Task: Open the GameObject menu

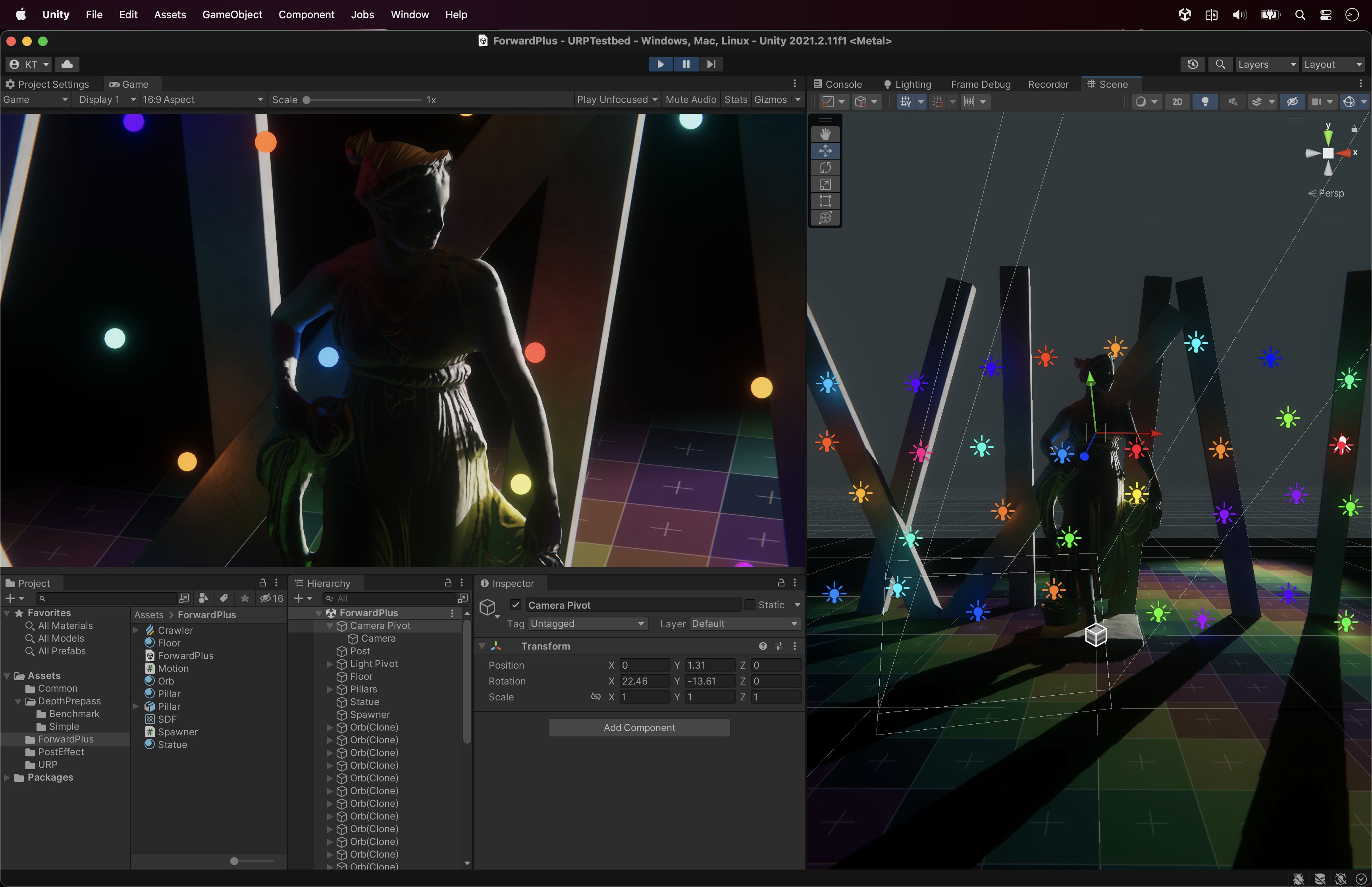Action: pyautogui.click(x=232, y=14)
